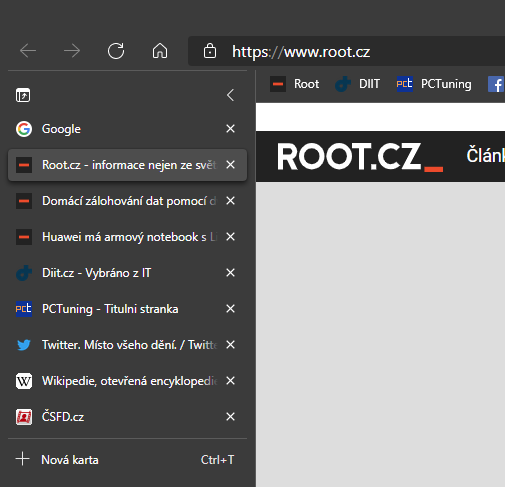Image resolution: width=505 pixels, height=487 pixels.
Task: Reload the current page
Action: coord(116,51)
